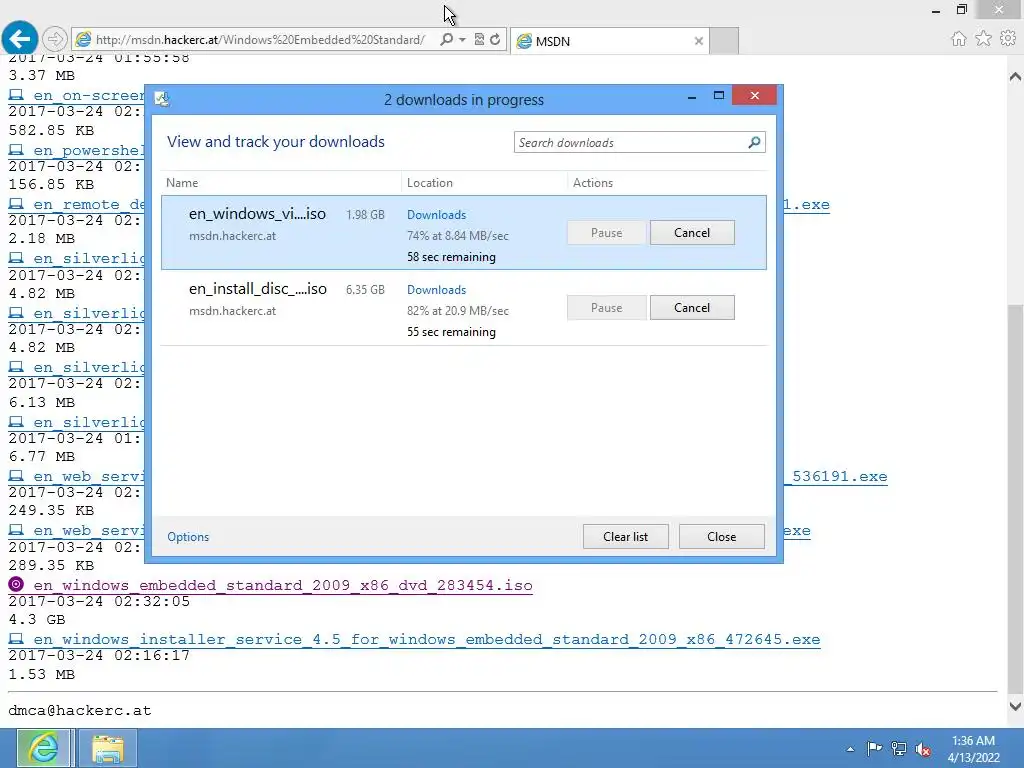Screen dimensions: 1024x768
Task: Click the magnifier in Search downloads box
Action: tap(754, 142)
